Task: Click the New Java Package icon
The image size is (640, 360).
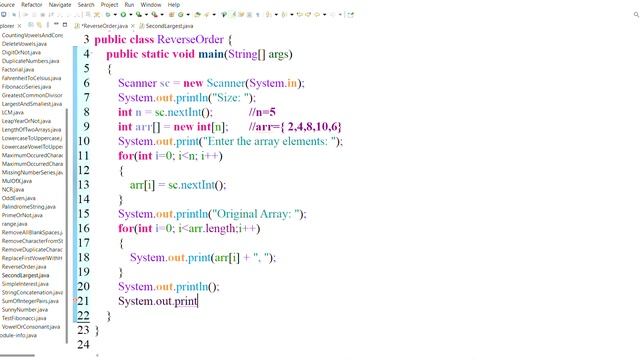Action: click(171, 15)
